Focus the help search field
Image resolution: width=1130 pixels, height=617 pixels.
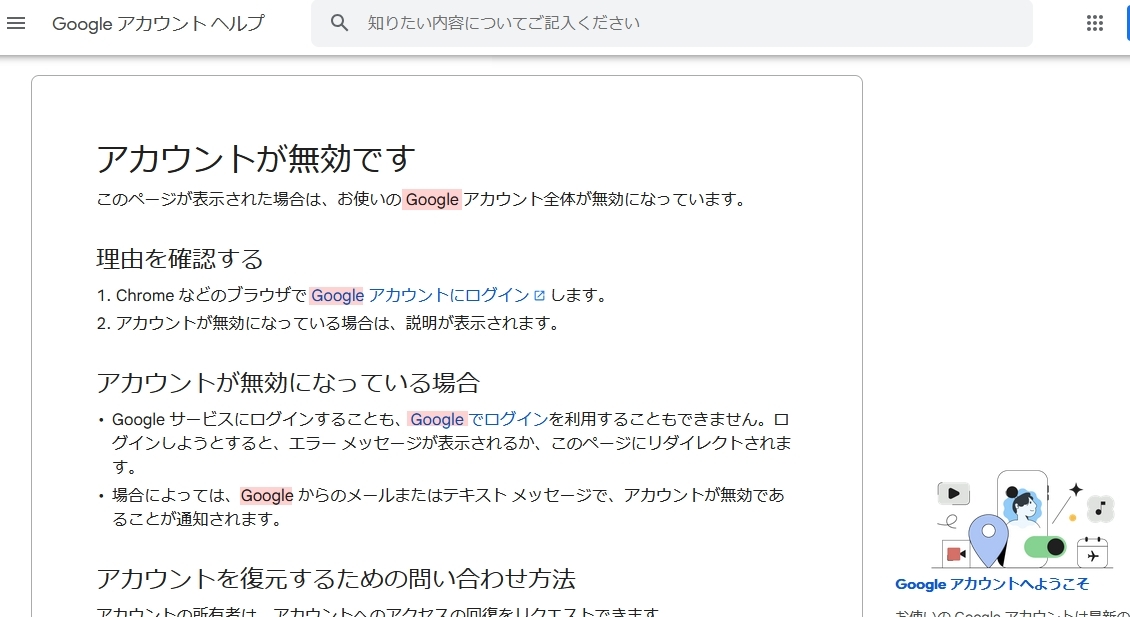click(671, 23)
